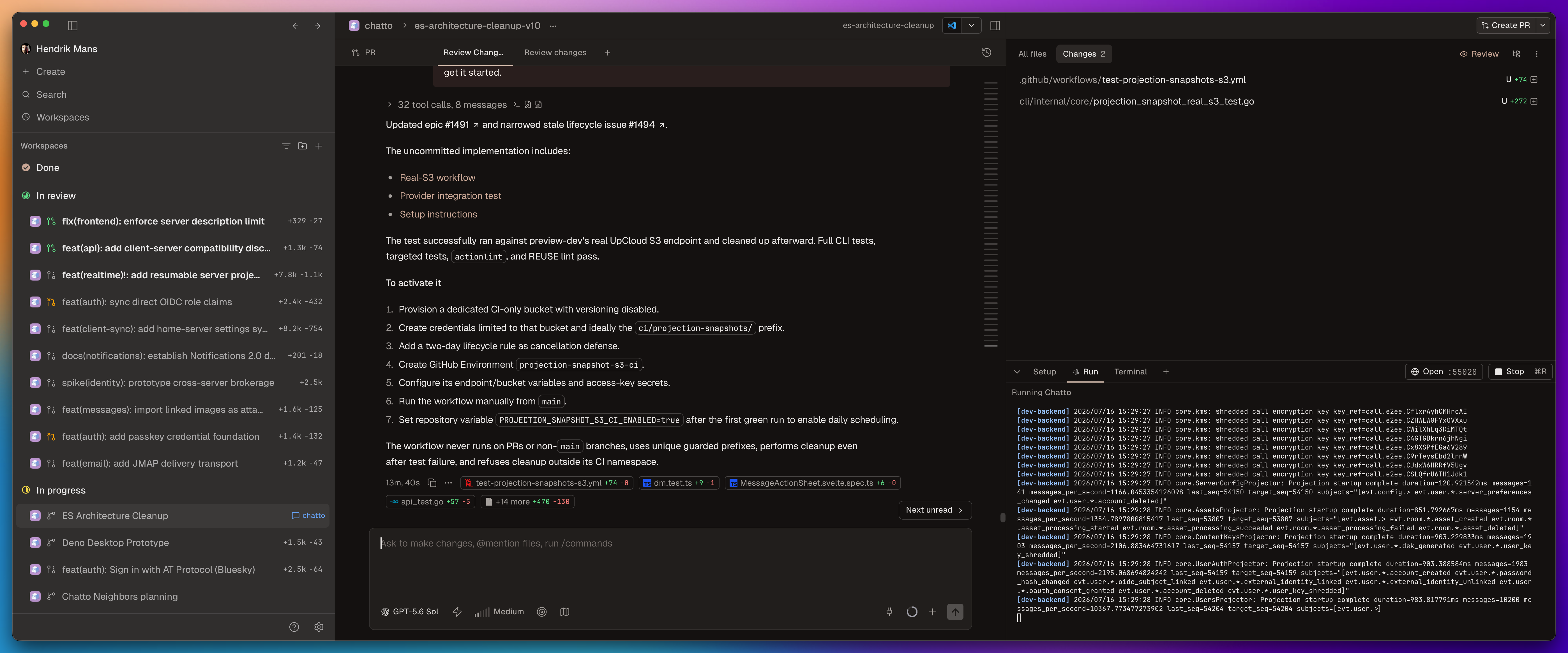This screenshot has height=653, width=1568.
Task: Add a new chat tab
Action: tap(607, 53)
